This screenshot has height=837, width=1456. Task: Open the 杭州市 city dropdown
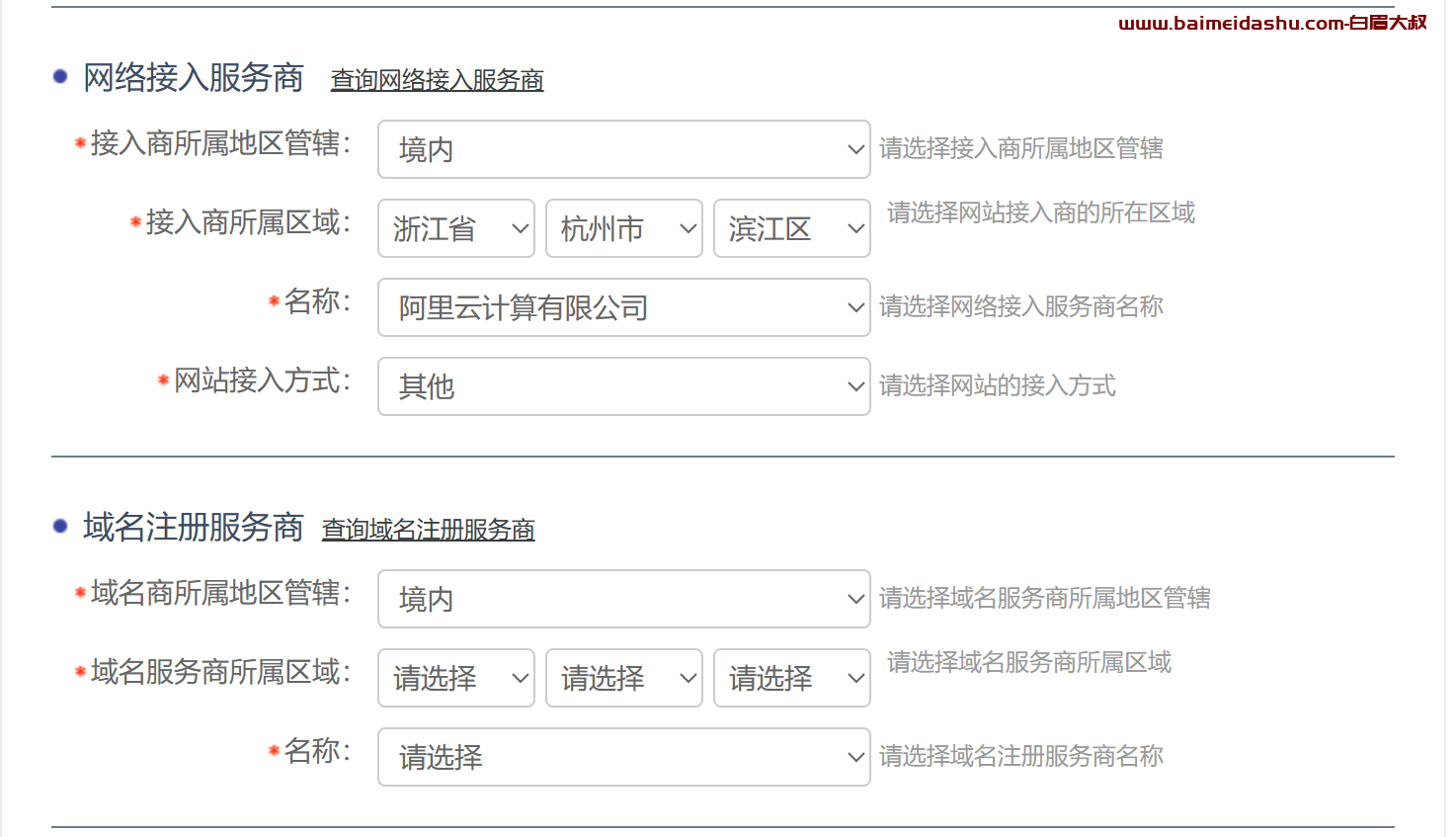pos(624,228)
